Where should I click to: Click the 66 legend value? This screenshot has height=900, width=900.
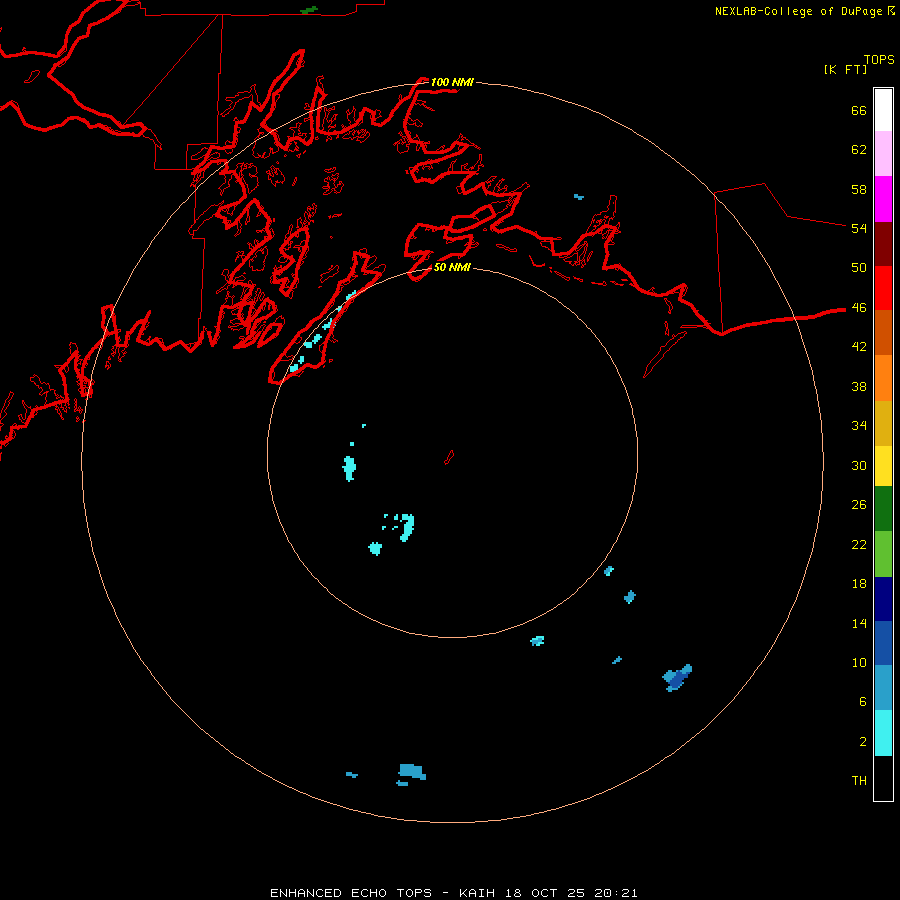[859, 111]
